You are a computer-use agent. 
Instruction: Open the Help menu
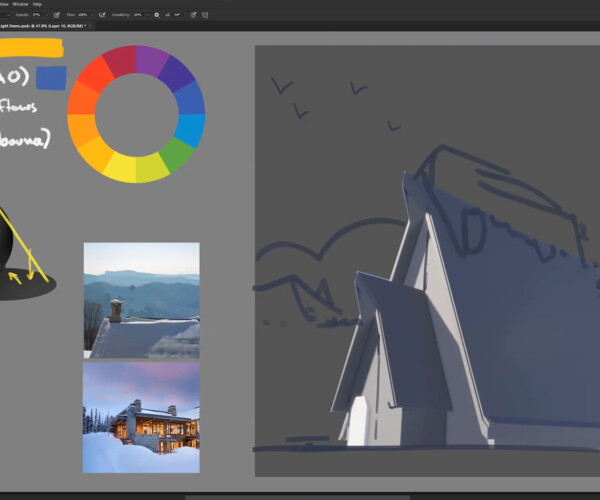[x=37, y=4]
